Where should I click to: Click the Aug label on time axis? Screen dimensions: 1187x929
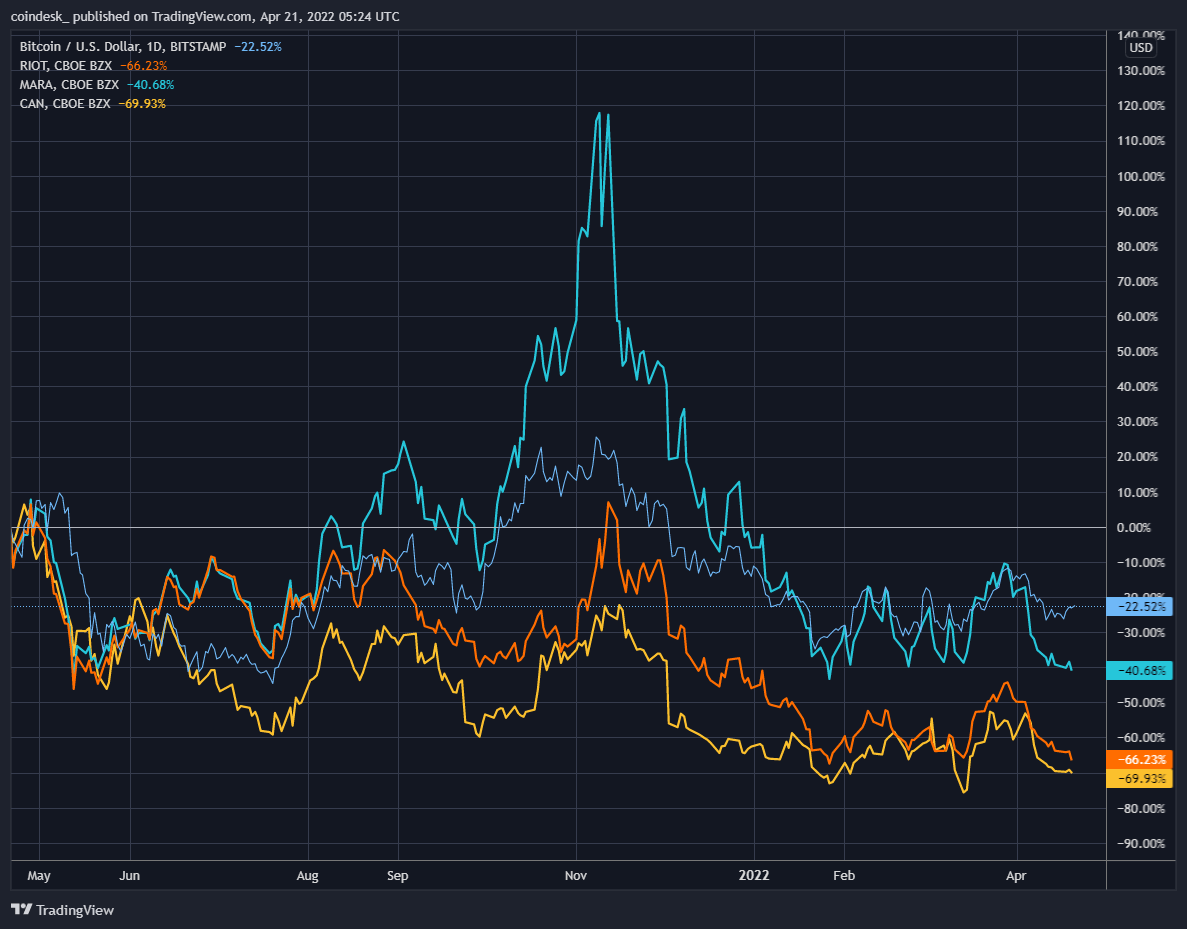coord(307,875)
